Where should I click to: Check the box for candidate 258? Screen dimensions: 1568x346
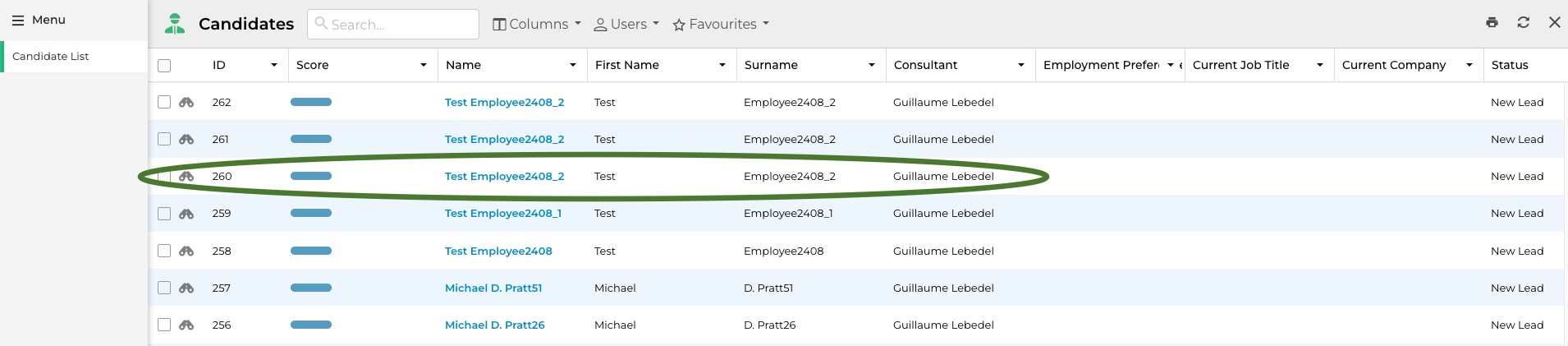coord(164,251)
